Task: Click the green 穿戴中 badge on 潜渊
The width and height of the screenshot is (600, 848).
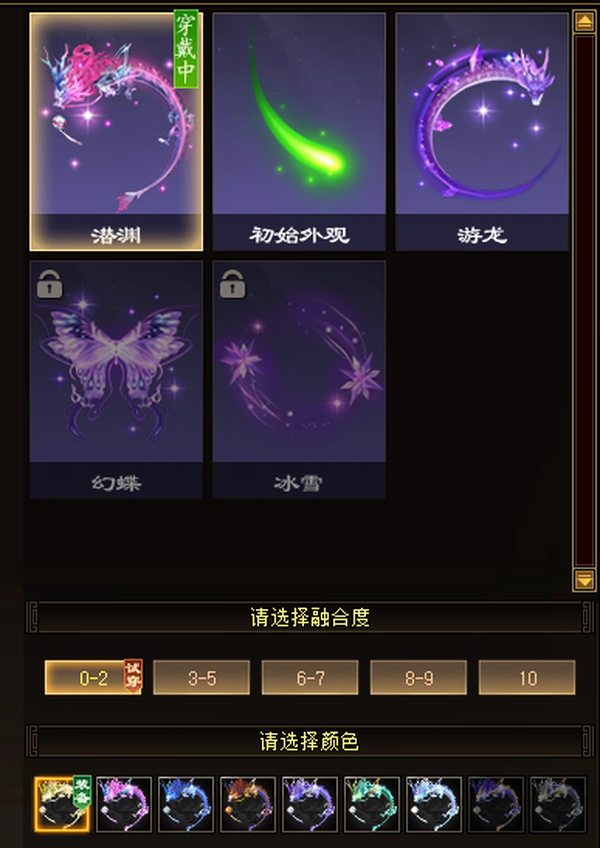Action: coord(186,49)
